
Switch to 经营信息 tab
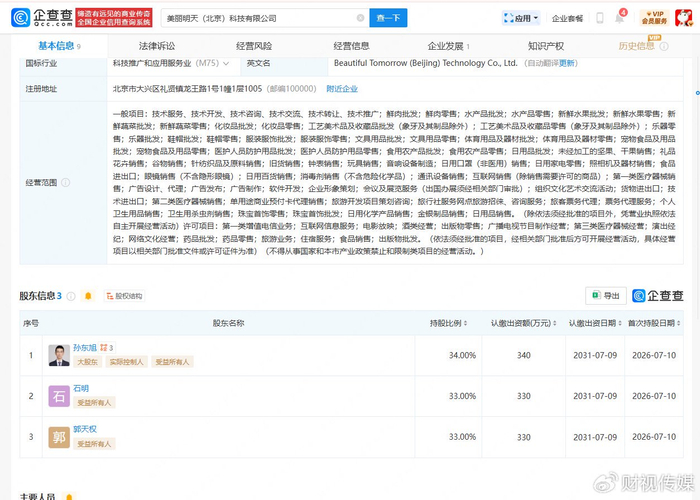351,46
